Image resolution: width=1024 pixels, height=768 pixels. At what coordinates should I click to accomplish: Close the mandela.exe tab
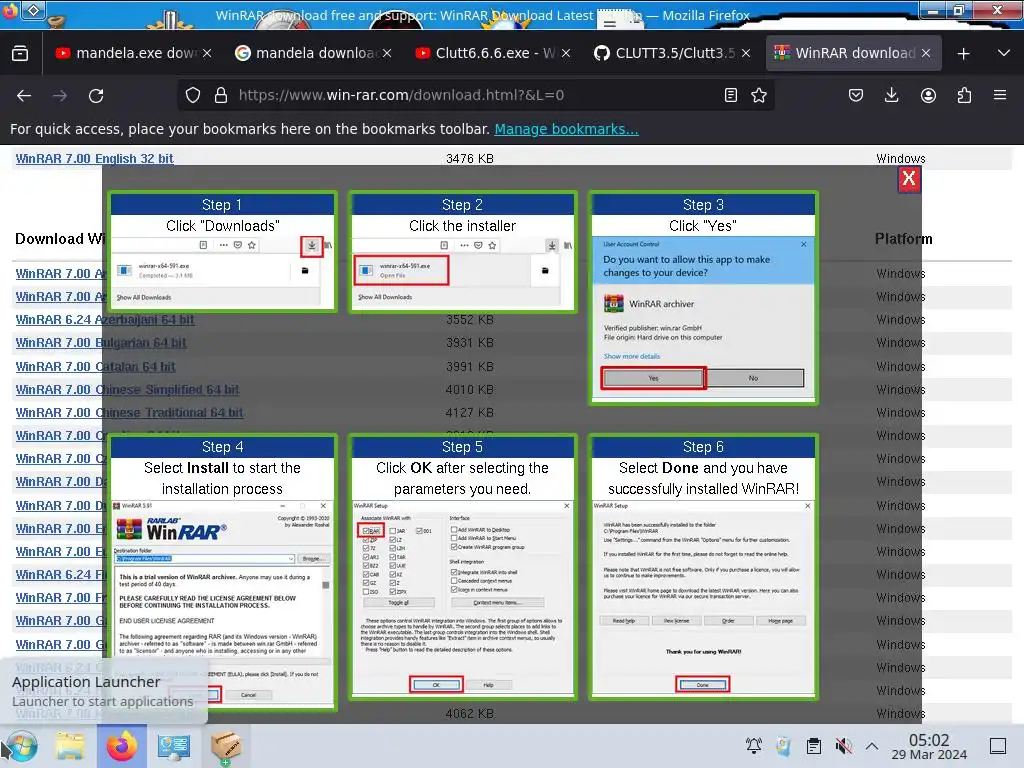(207, 53)
